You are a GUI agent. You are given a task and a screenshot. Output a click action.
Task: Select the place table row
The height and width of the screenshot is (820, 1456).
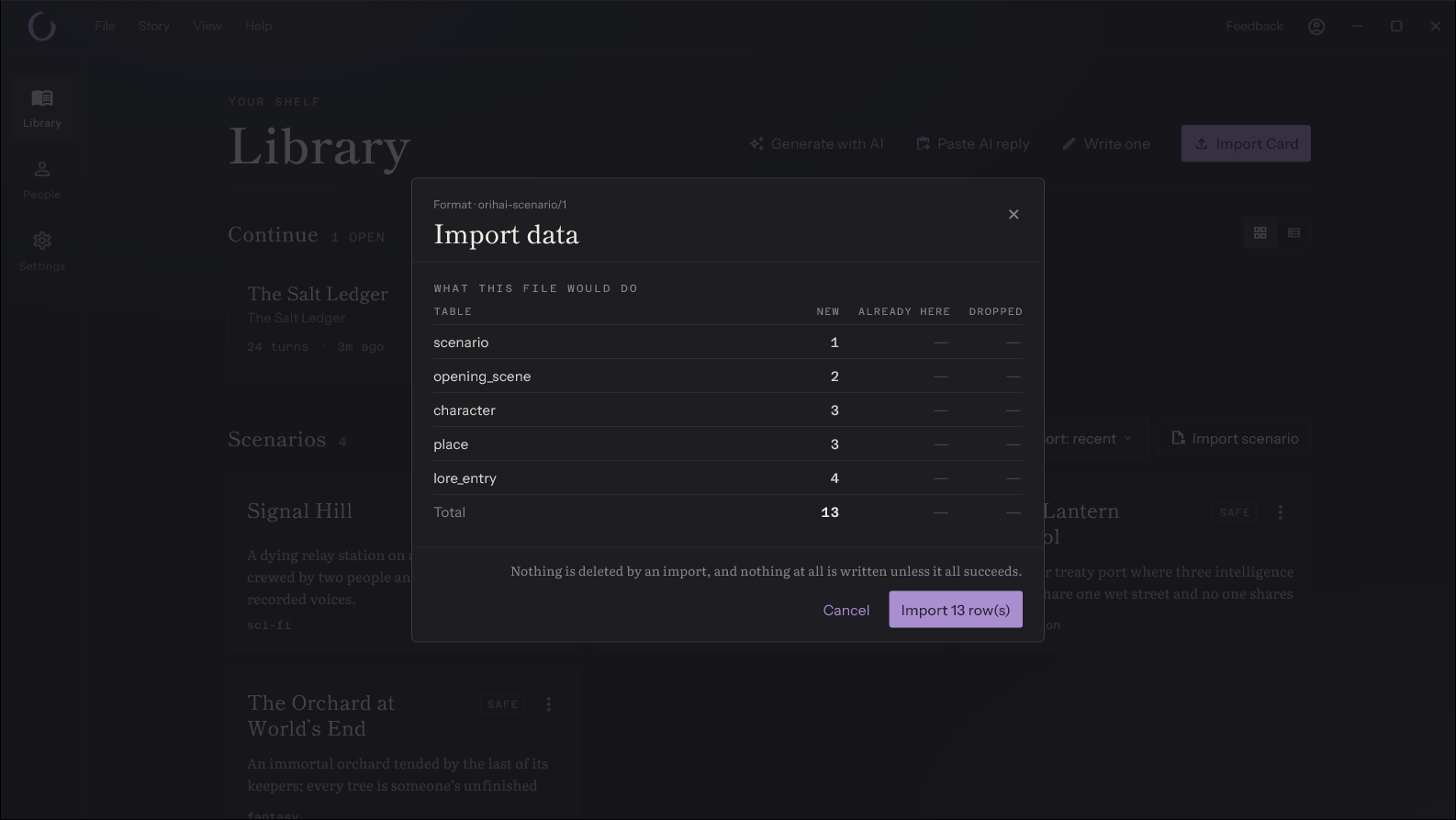pyautogui.click(x=727, y=444)
